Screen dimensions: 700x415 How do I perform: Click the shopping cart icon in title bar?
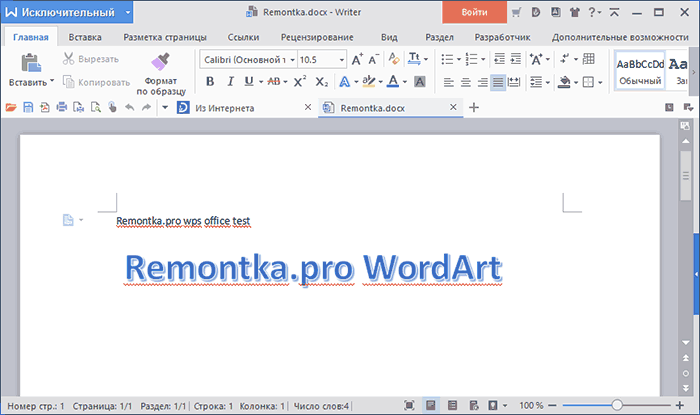(x=517, y=12)
